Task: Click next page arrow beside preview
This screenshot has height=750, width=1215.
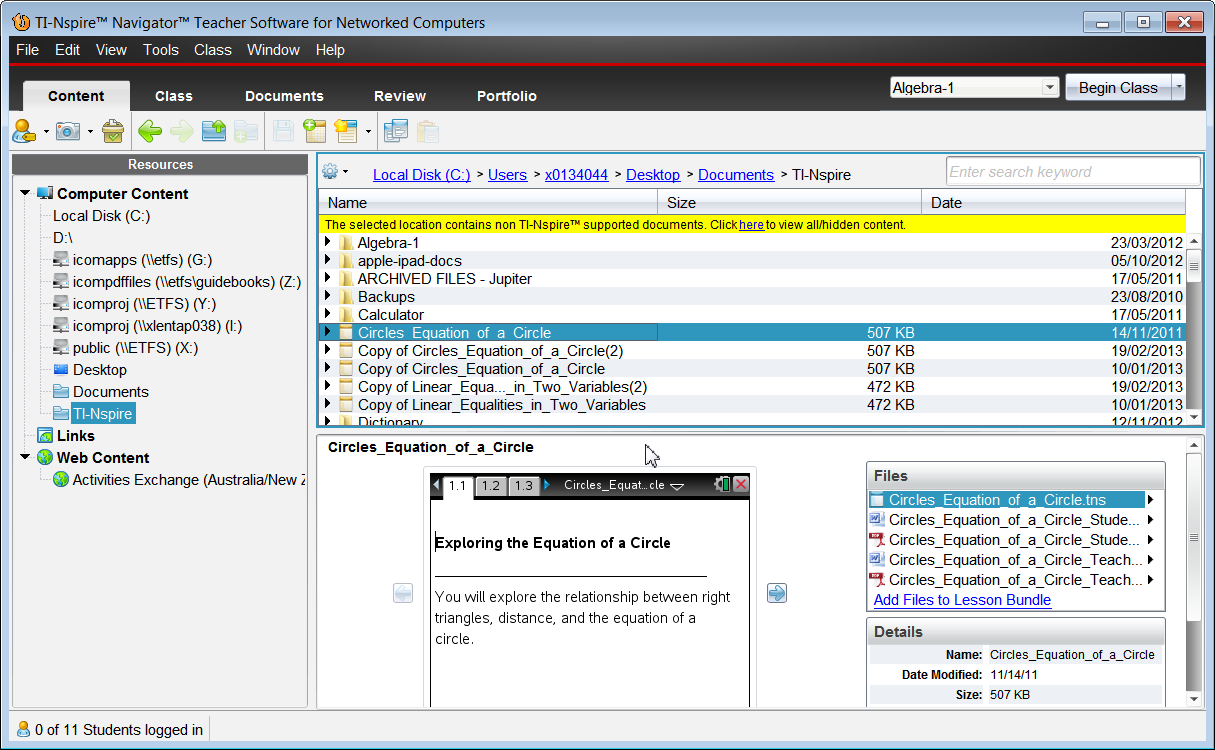Action: pos(777,594)
